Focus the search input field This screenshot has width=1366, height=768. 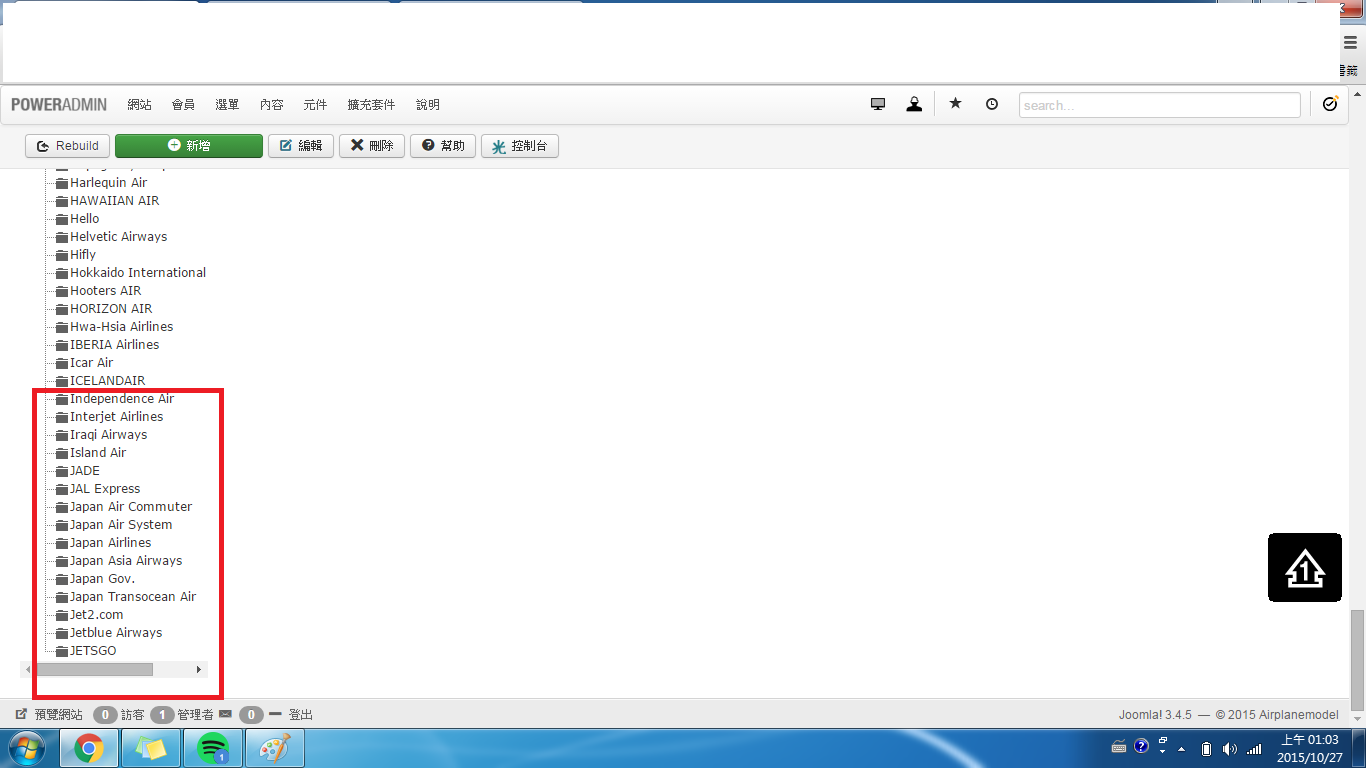coord(1160,105)
